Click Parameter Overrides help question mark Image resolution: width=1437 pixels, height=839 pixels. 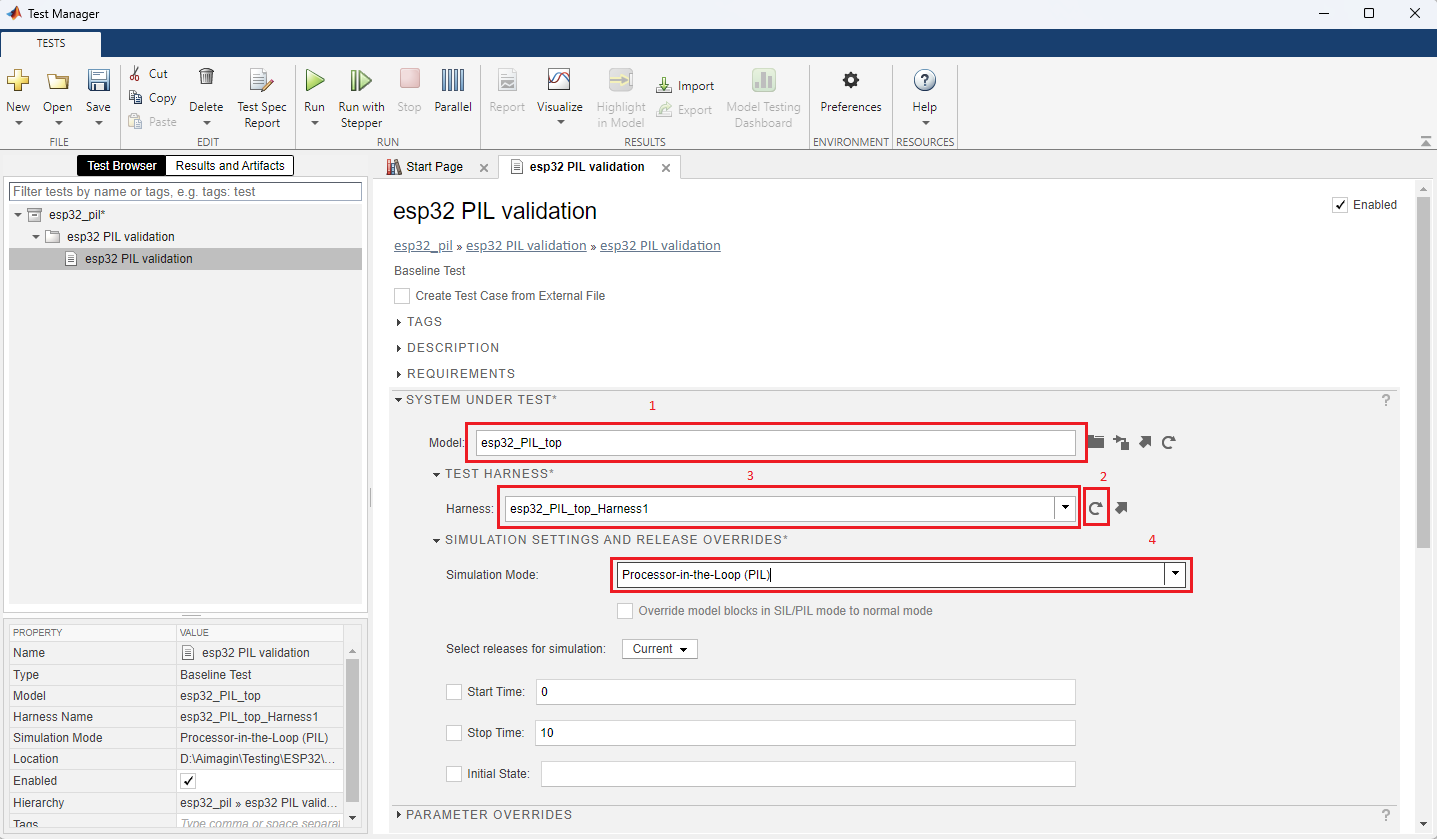click(1386, 815)
